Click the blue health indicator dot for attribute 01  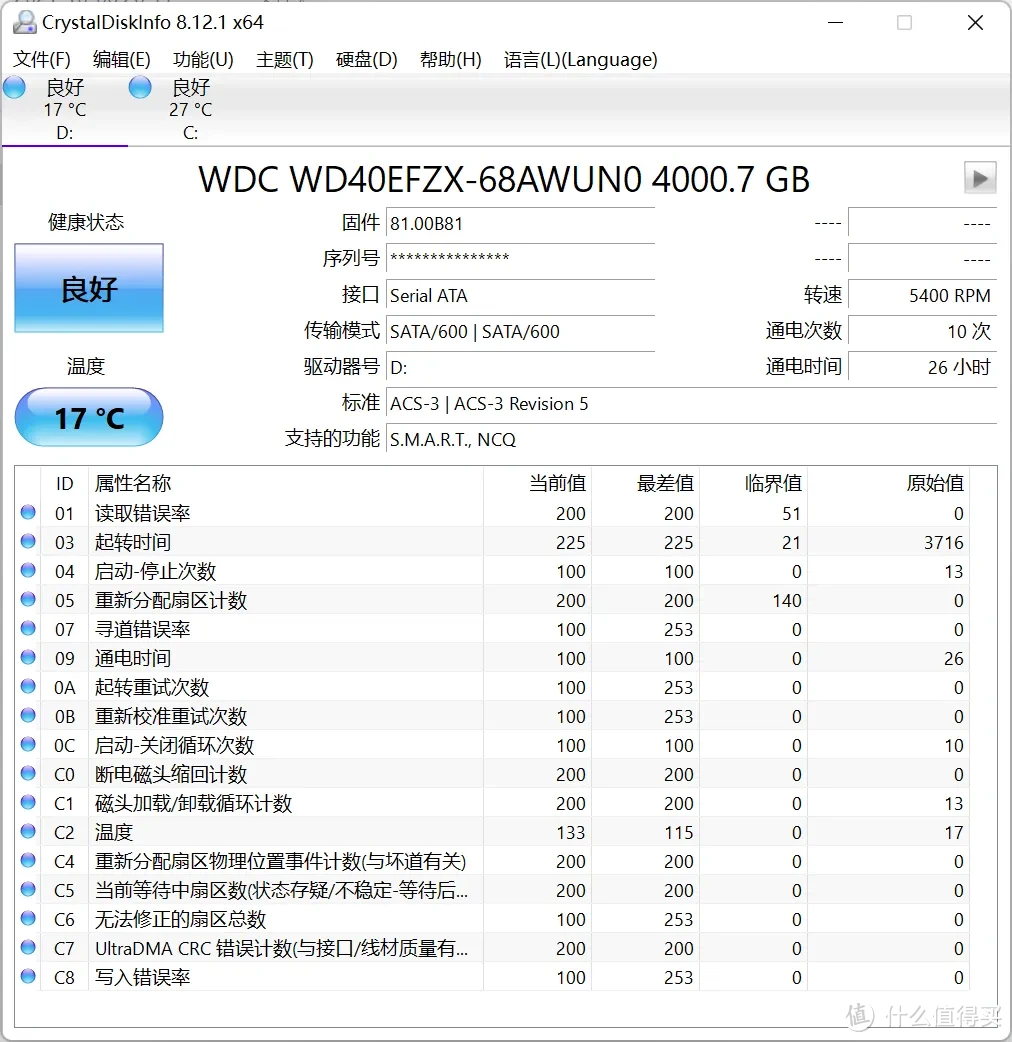[27, 512]
